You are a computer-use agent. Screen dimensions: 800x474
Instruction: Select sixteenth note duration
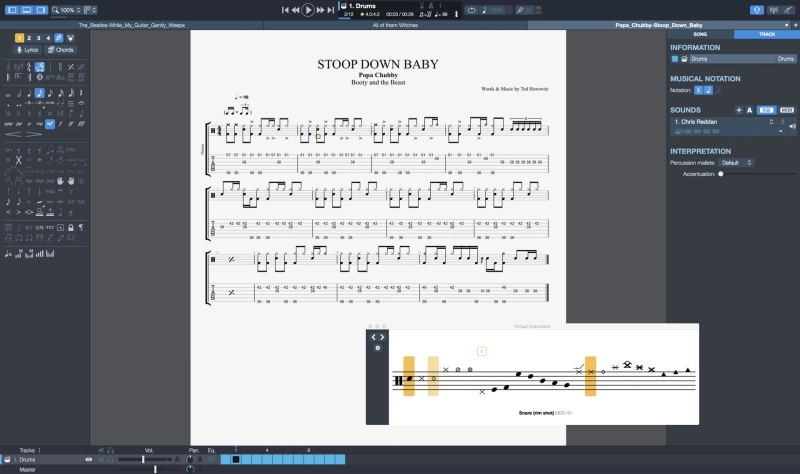pos(50,93)
